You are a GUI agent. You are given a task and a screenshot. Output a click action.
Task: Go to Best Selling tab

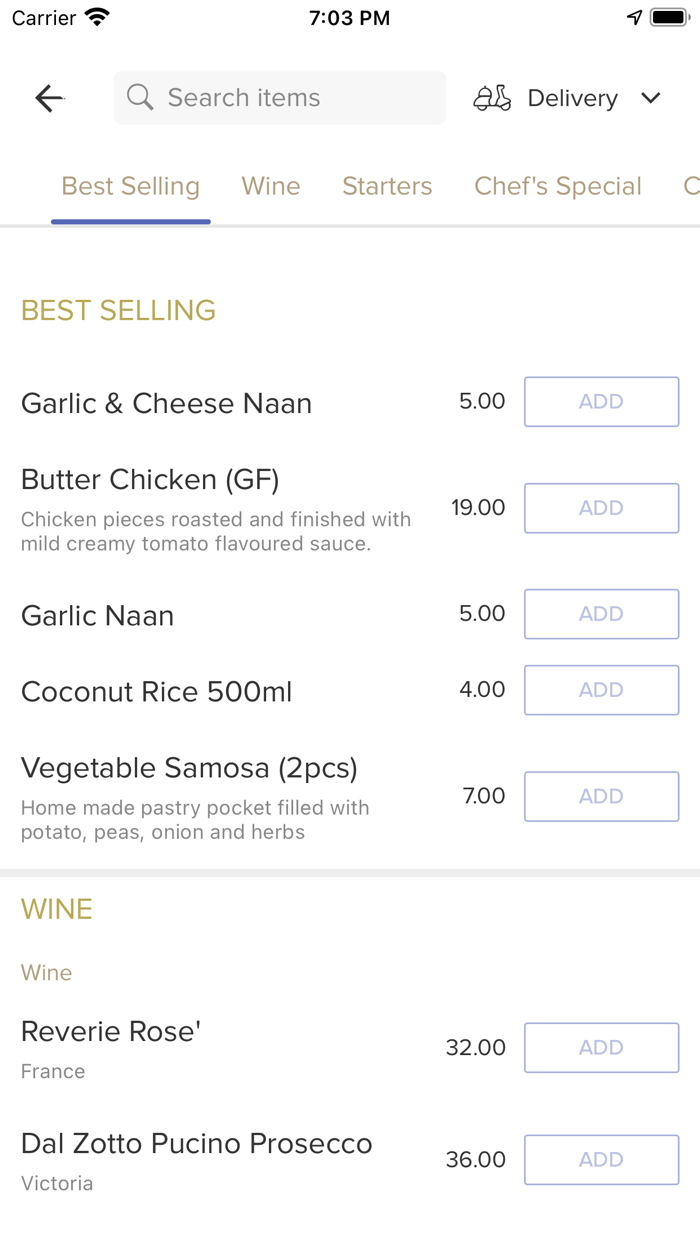coord(131,186)
